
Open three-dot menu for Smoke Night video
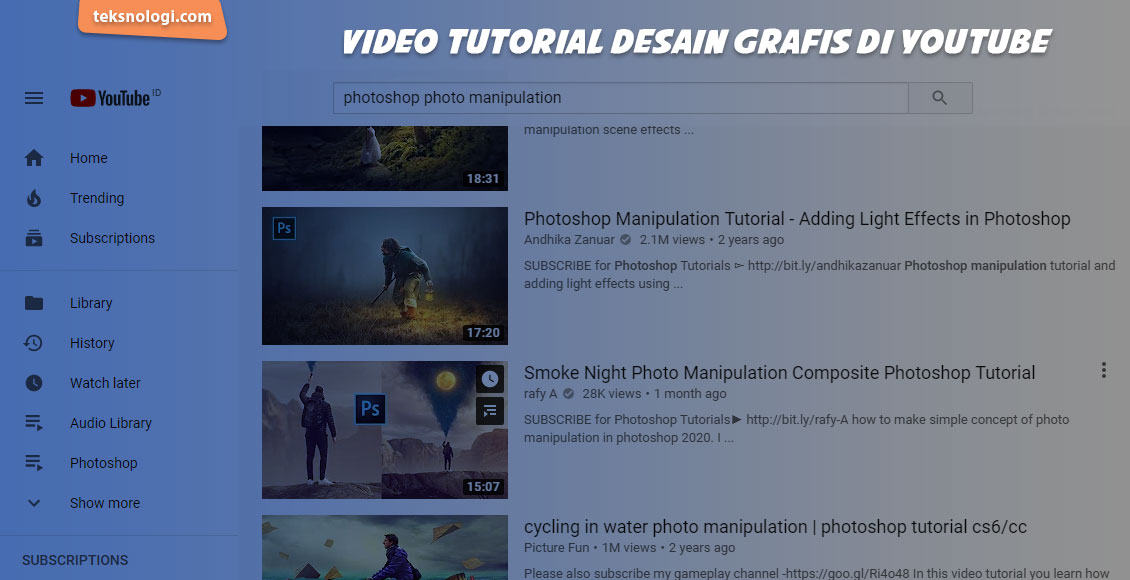click(1103, 371)
